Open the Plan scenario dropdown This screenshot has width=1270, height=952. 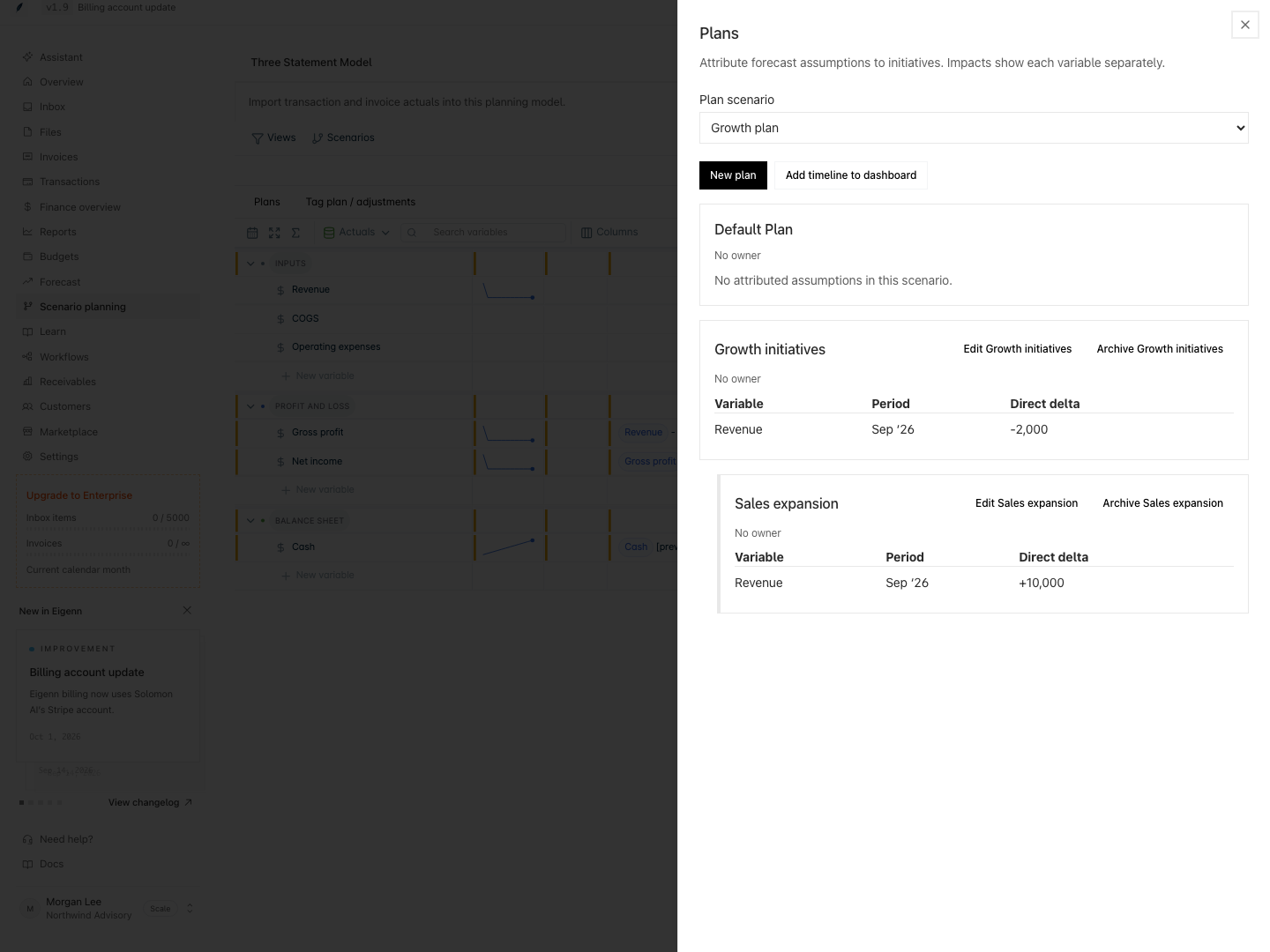(x=974, y=128)
